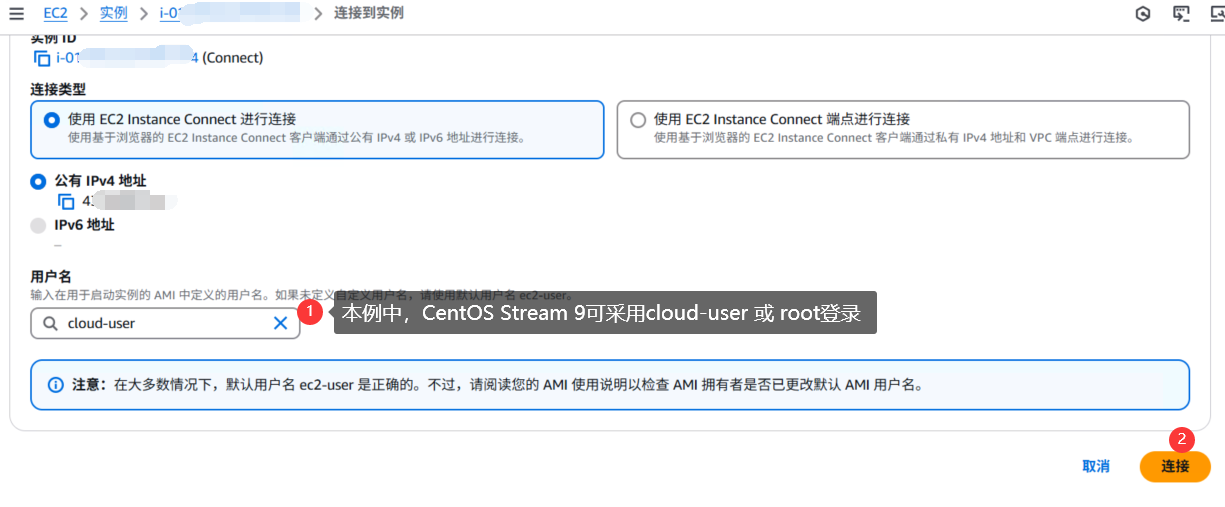The image size is (1225, 507).
Task: Open the hexagon settings icon at top right
Action: 1143,14
